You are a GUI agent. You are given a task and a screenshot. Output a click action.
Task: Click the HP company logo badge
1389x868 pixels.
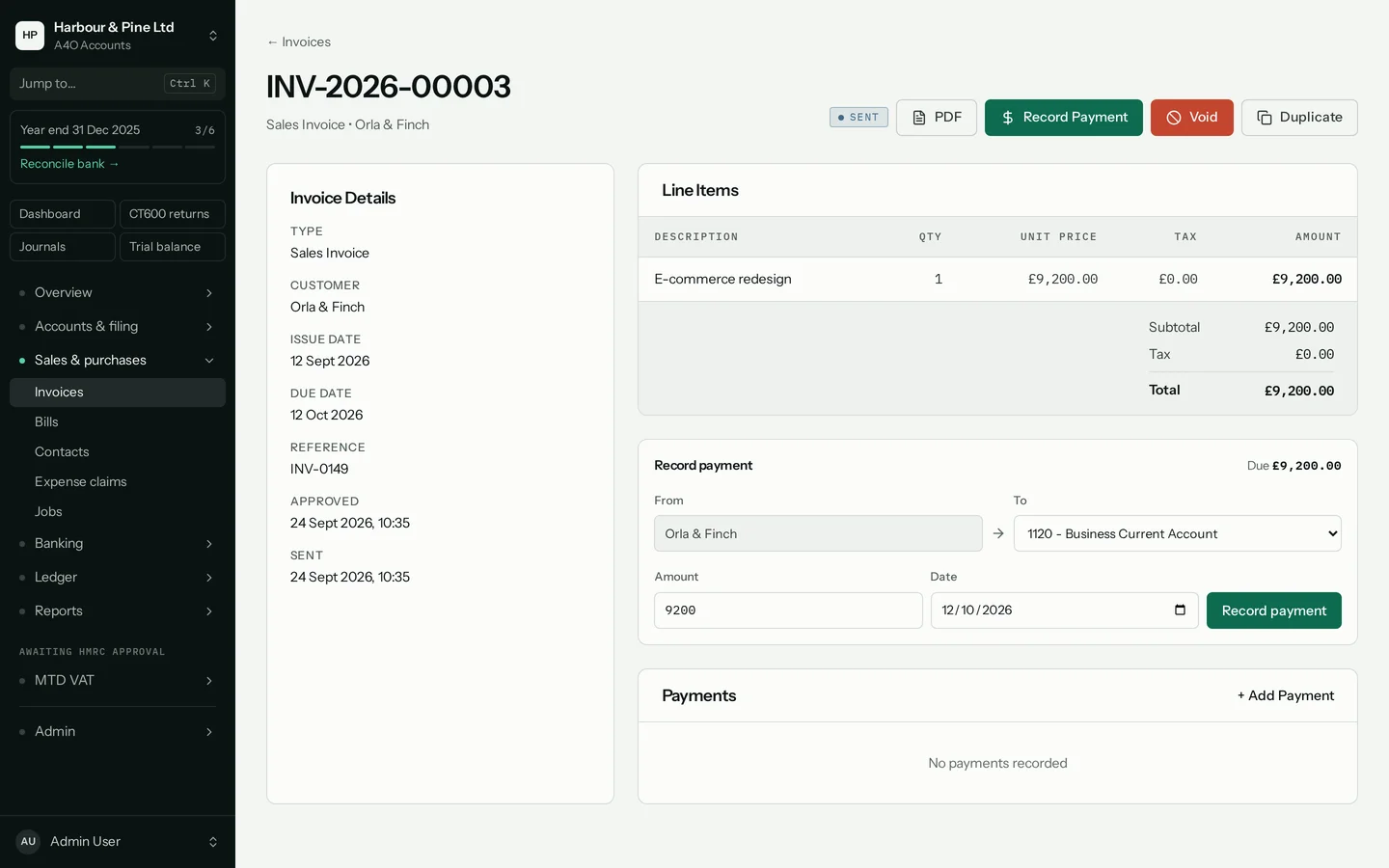pos(30,36)
